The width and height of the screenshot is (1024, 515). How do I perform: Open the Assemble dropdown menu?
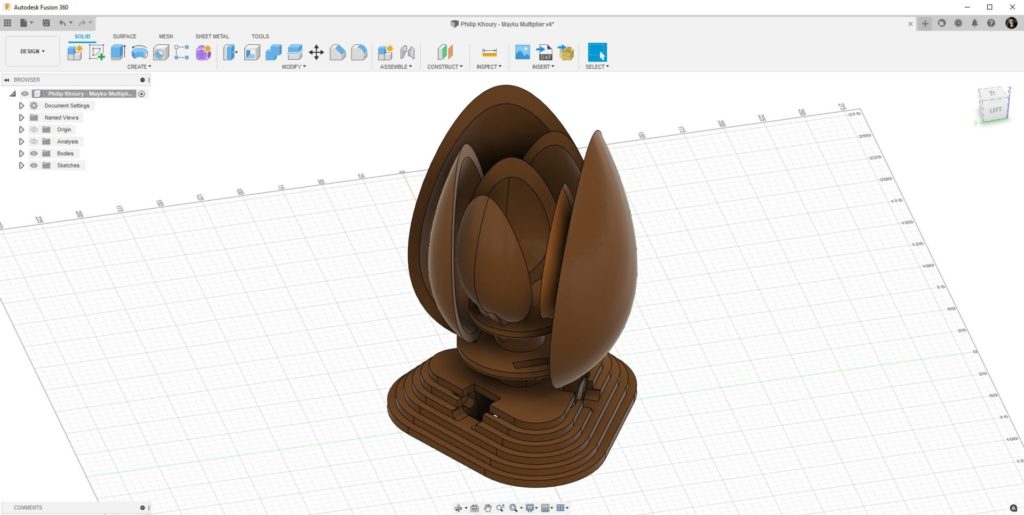point(396,67)
